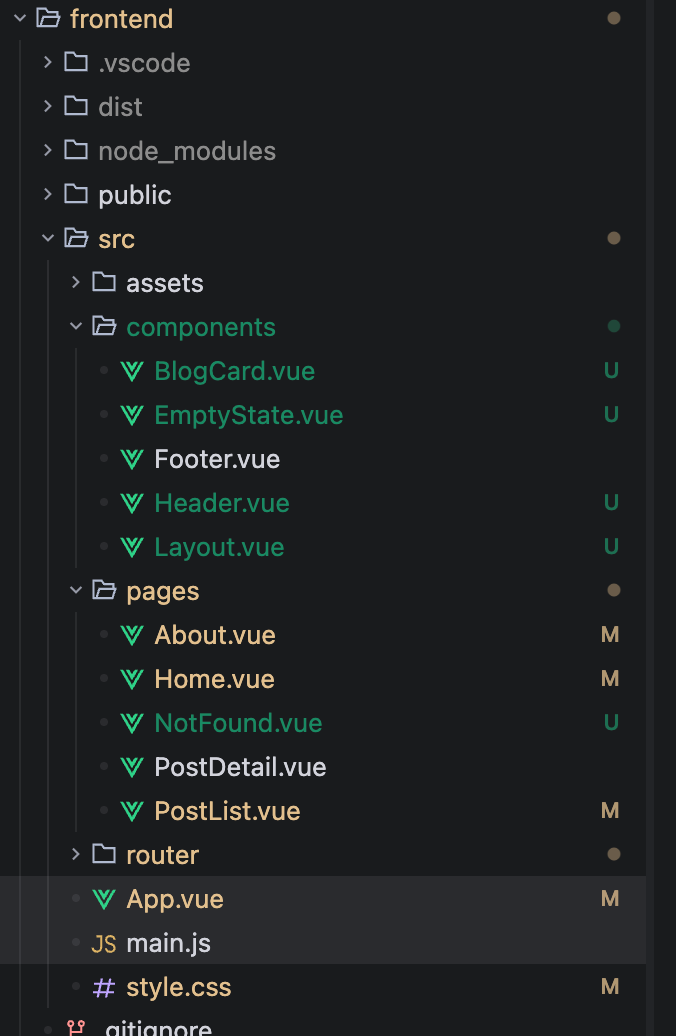Viewport: 676px width, 1036px height.
Task: Click the M status badge on Home.vue
Action: coord(610,679)
